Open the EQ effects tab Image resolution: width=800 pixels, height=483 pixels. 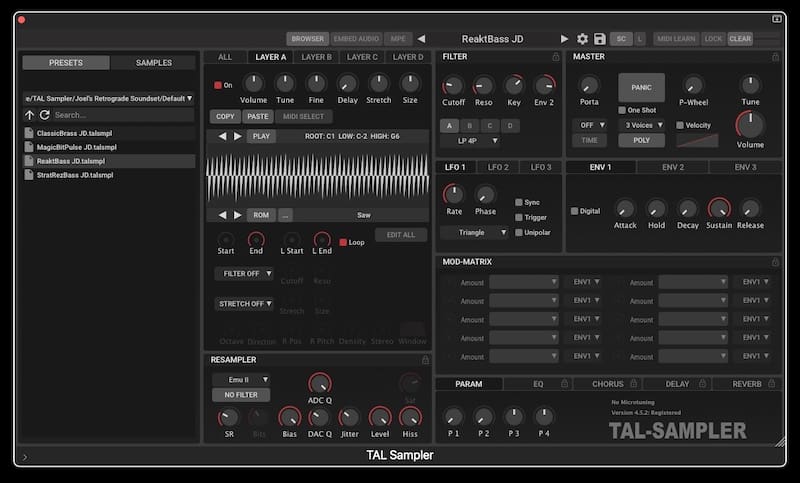pos(538,384)
